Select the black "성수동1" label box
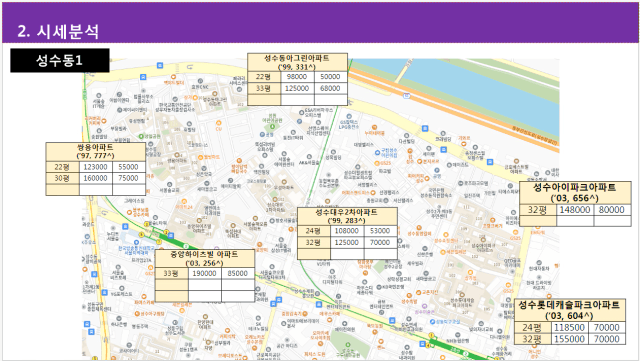Image resolution: width=640 pixels, height=361 pixels. 60,60
